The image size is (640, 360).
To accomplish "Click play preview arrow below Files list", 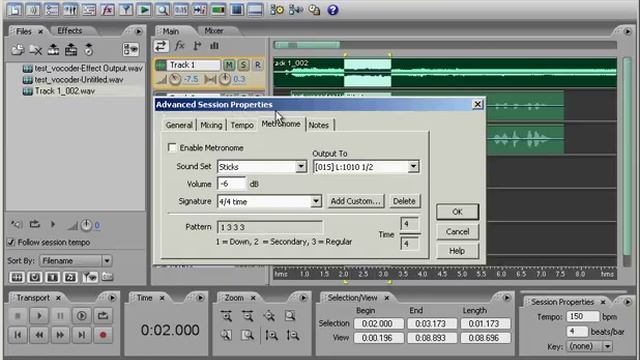I will tap(53, 224).
